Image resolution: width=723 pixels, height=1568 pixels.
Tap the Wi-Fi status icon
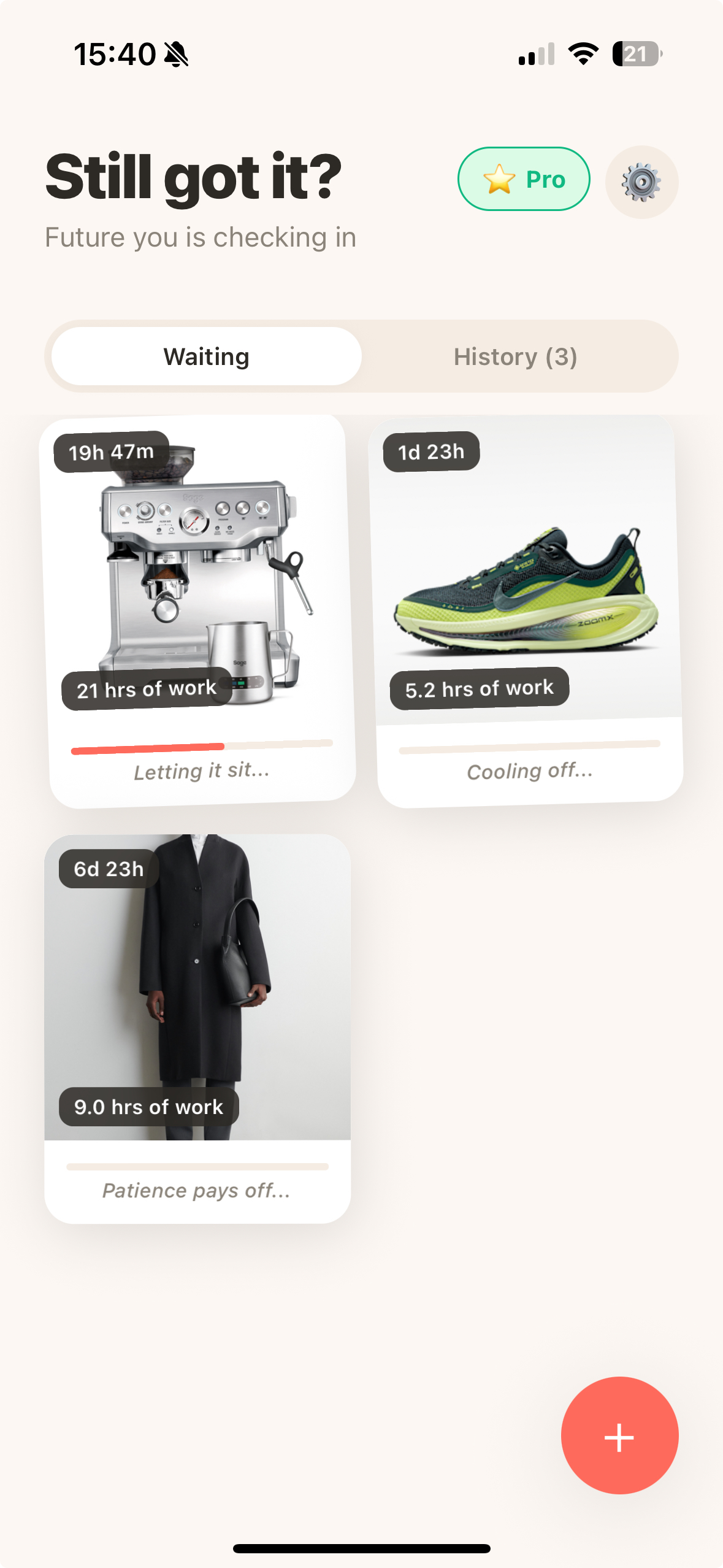pyautogui.click(x=583, y=54)
